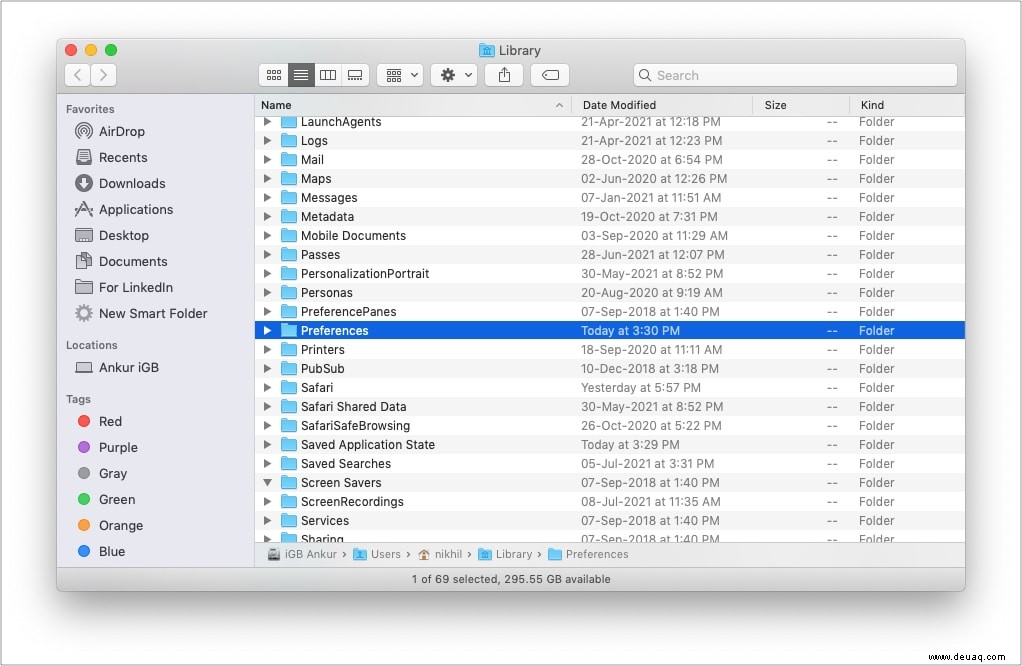
Task: Click the Library folder title icon
Action: [x=486, y=50]
